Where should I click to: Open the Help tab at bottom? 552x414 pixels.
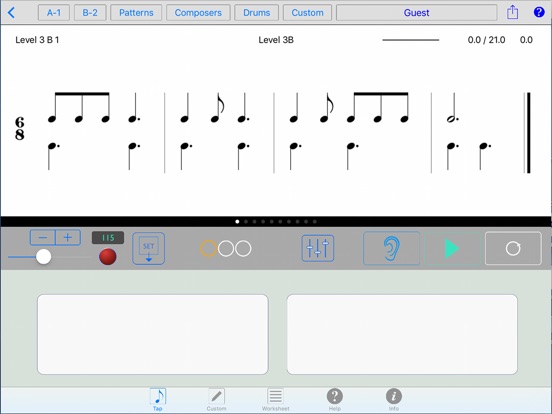click(x=334, y=400)
